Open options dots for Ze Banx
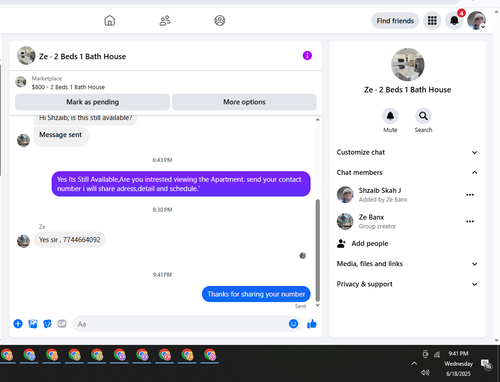The width and height of the screenshot is (500, 382). pos(470,221)
